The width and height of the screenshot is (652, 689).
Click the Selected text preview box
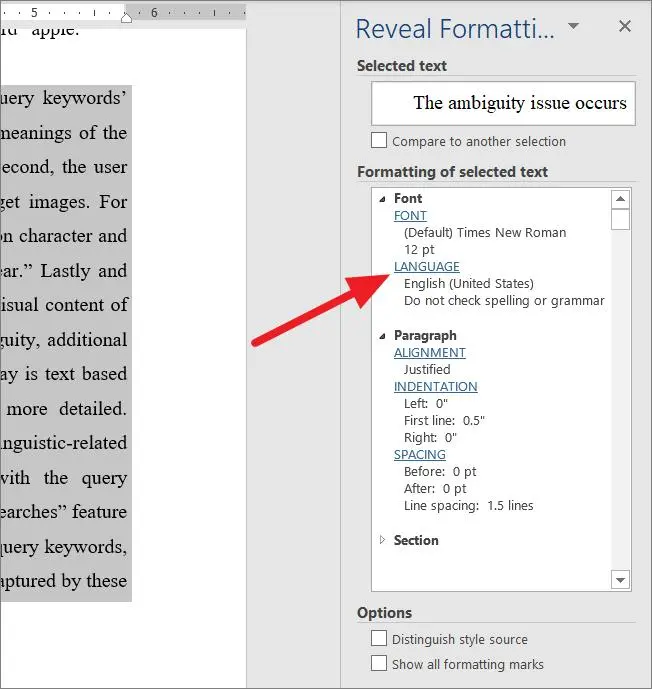tap(503, 103)
